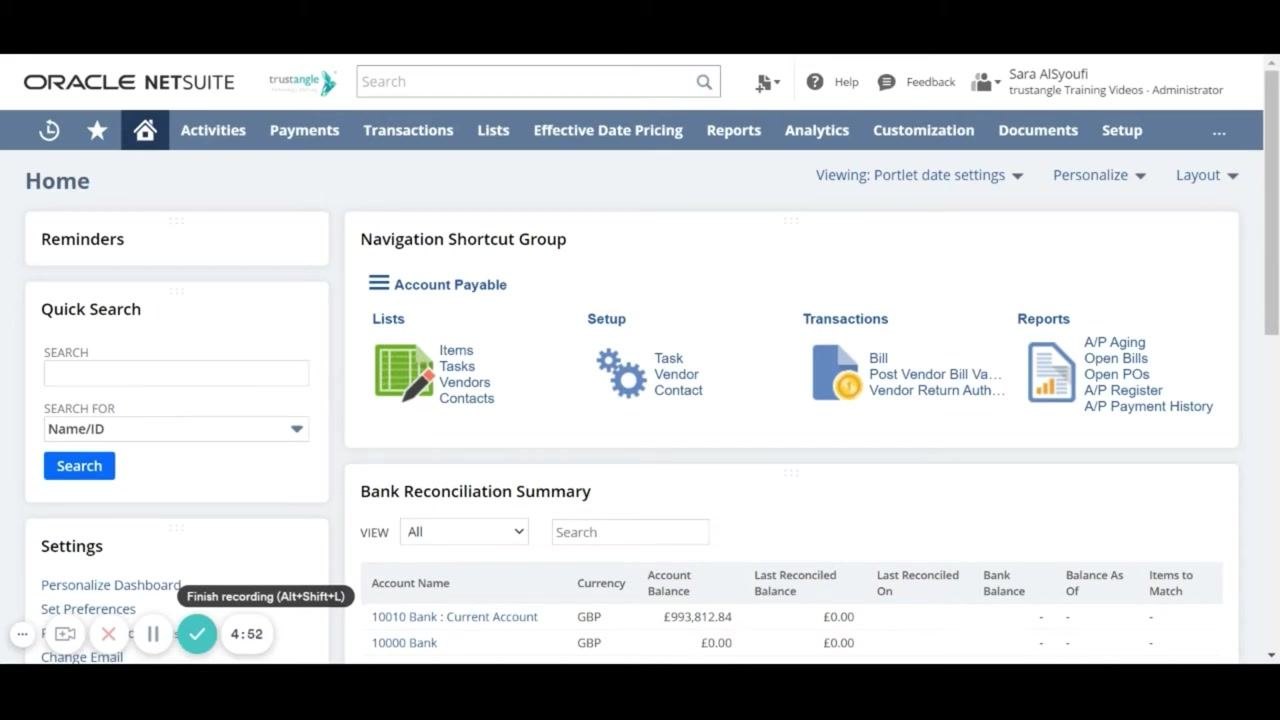Click the global Search input field
Screen dimensions: 1280x720
[538, 82]
